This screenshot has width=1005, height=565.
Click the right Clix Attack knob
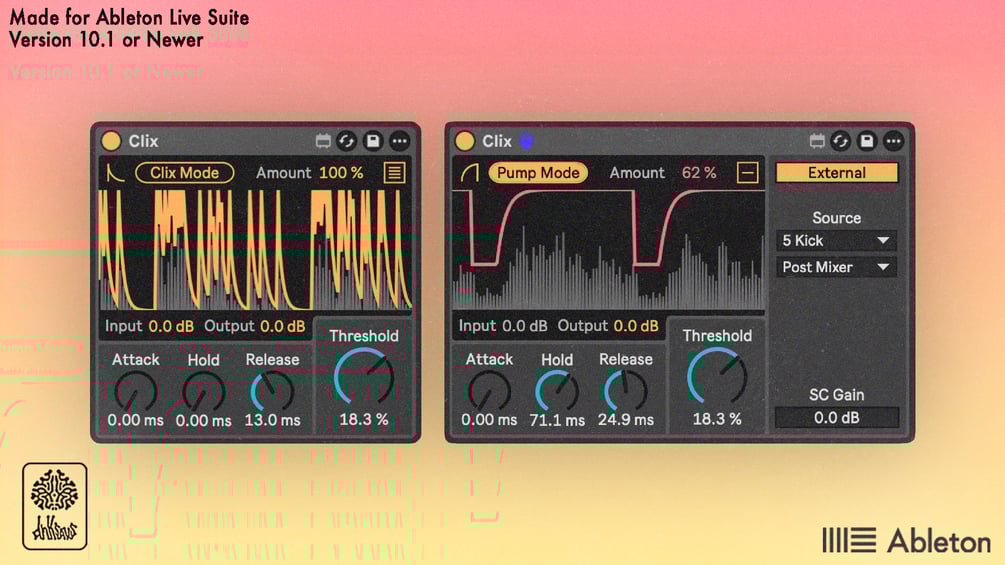[489, 392]
